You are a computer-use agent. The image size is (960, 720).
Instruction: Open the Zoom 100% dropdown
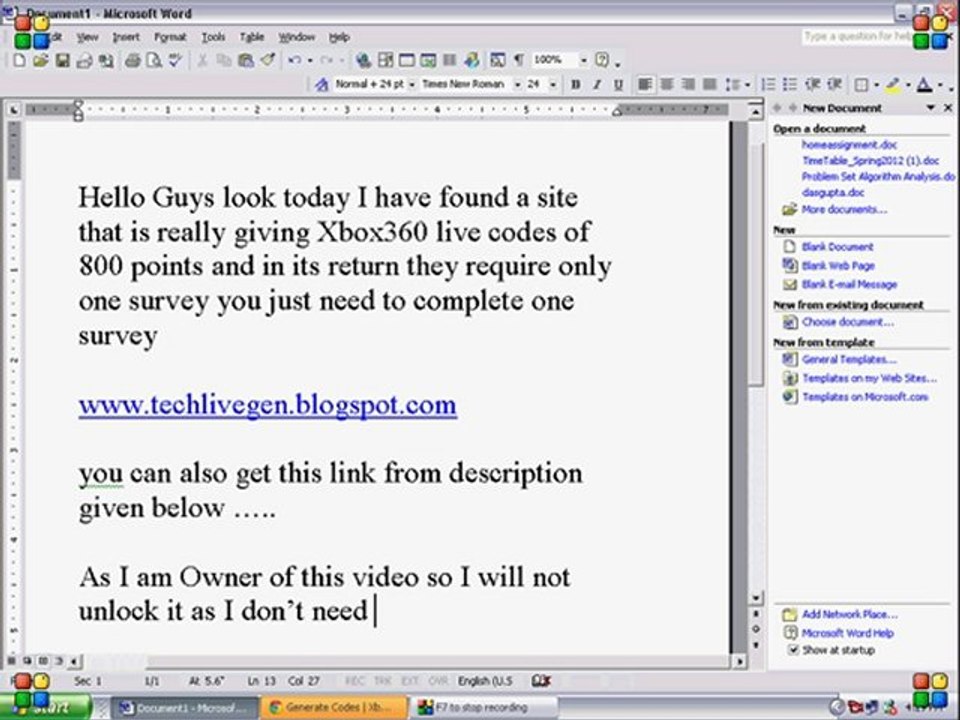click(x=583, y=60)
